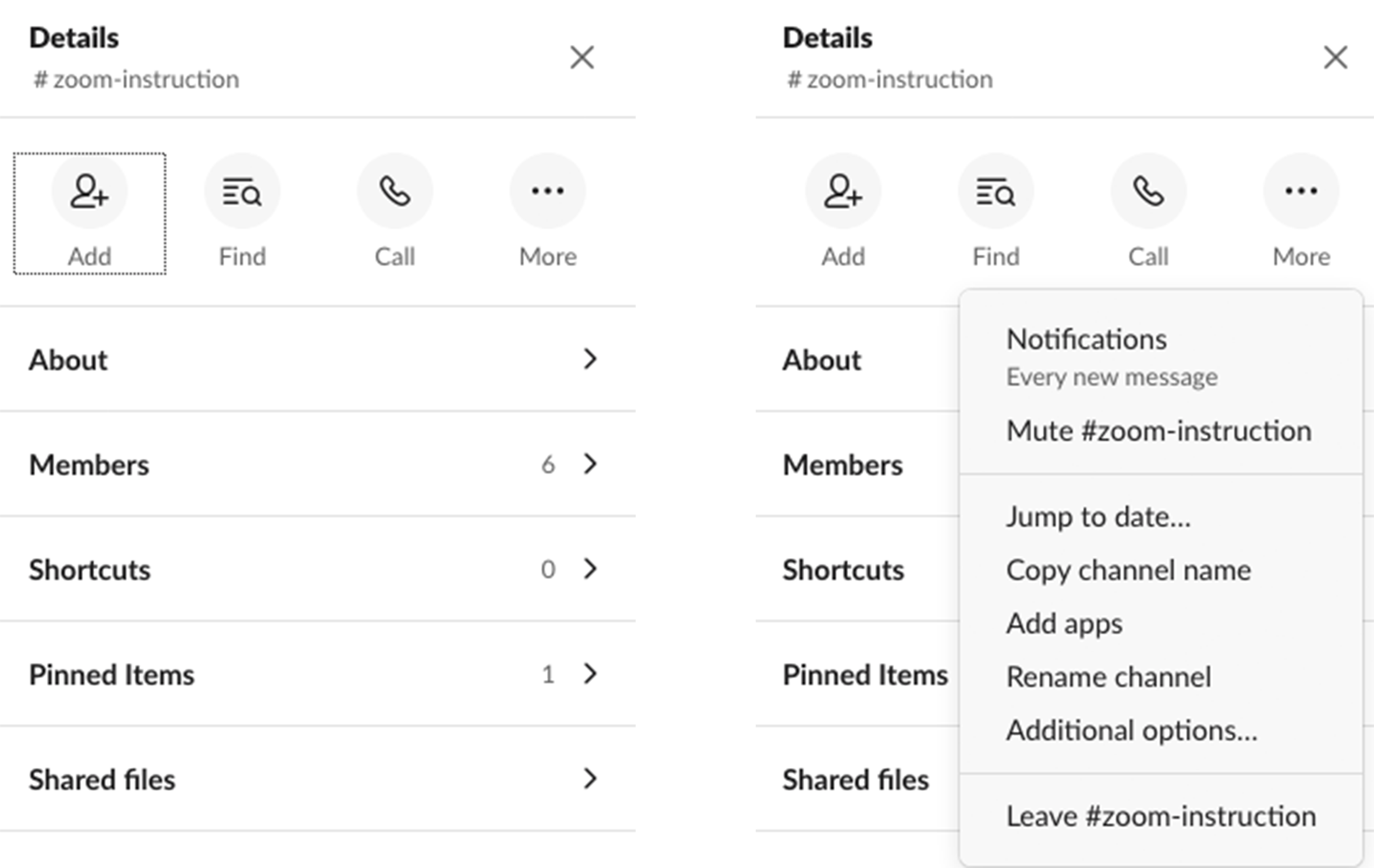Open About section in the right panel
The height and width of the screenshot is (868, 1374).
[x=858, y=359]
